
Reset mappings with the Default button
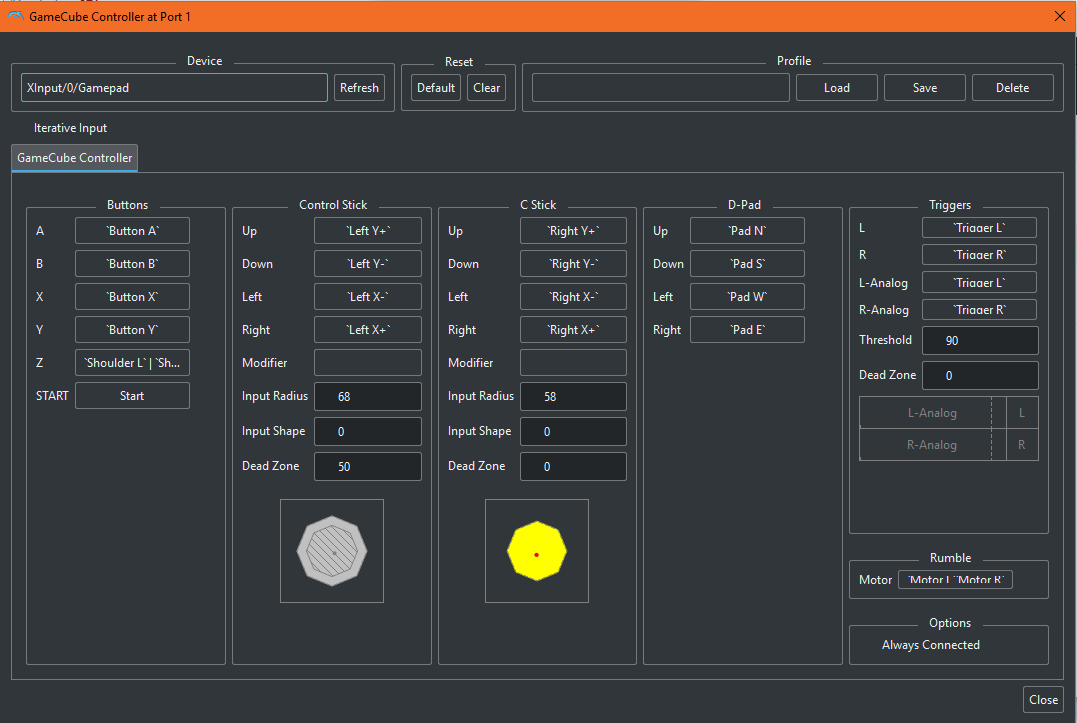coord(436,88)
